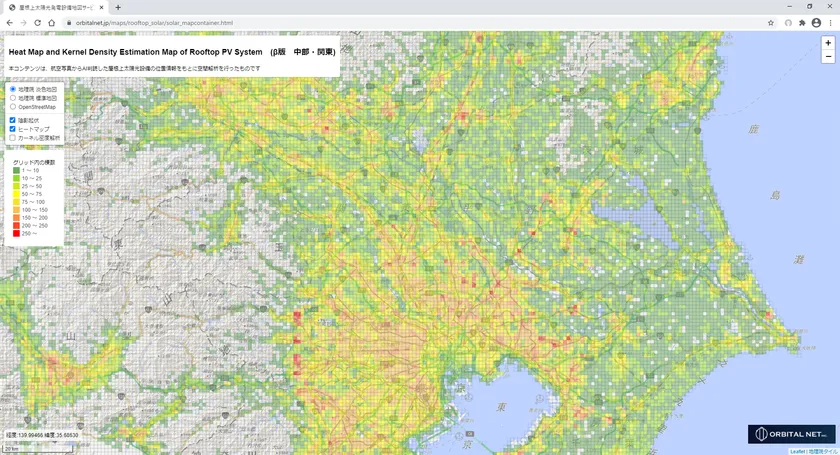Open the Chrome three-dot menu
This screenshot has width=840, height=455.
(830, 22)
